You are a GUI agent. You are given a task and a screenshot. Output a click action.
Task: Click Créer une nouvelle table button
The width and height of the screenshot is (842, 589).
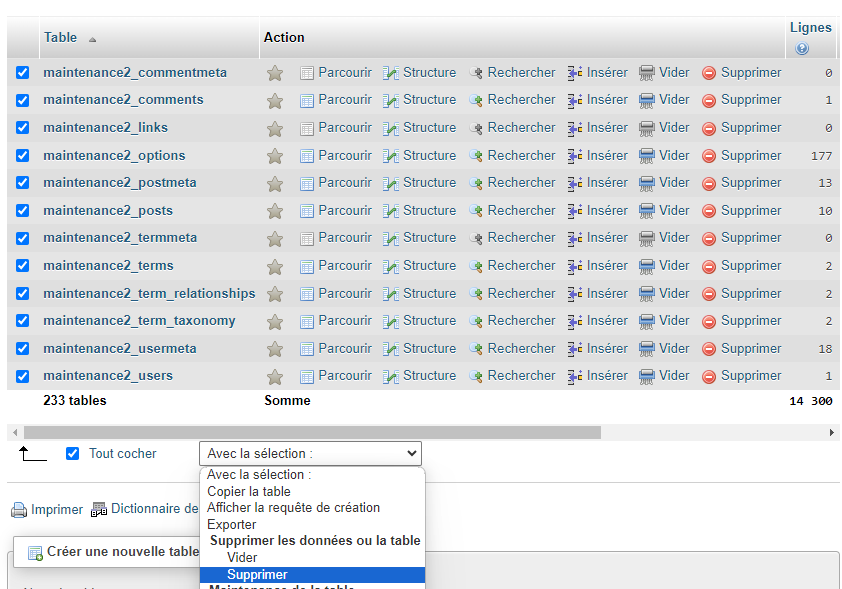click(x=113, y=552)
